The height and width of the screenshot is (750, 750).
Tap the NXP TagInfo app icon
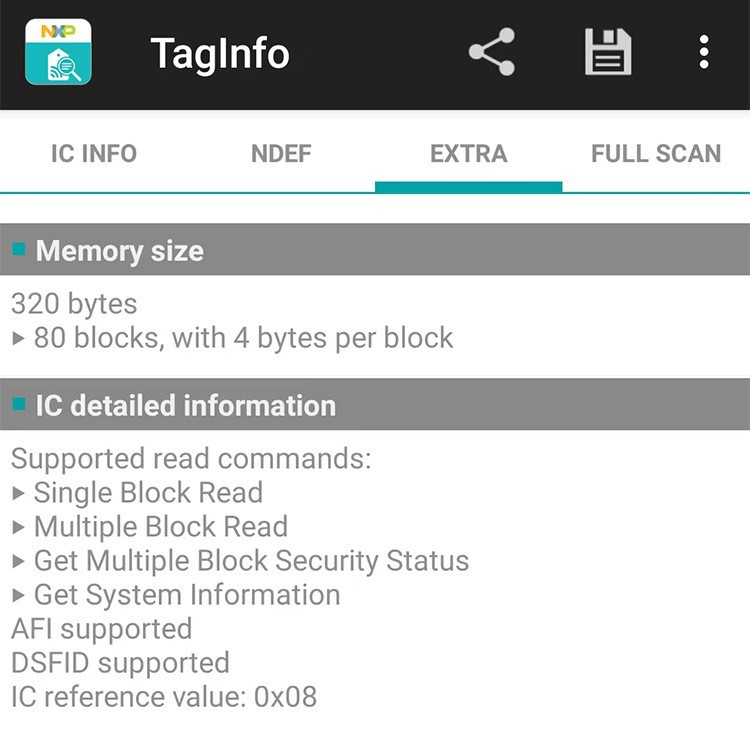click(x=58, y=52)
